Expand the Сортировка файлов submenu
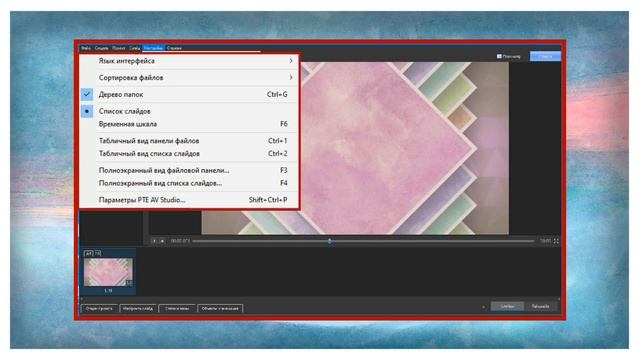Screen dimensions: 640x360 click(189, 78)
